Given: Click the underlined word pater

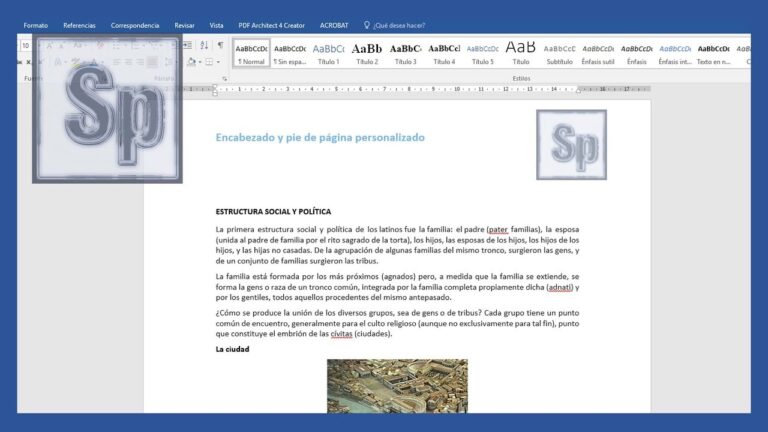Looking at the screenshot, I should (498, 229).
